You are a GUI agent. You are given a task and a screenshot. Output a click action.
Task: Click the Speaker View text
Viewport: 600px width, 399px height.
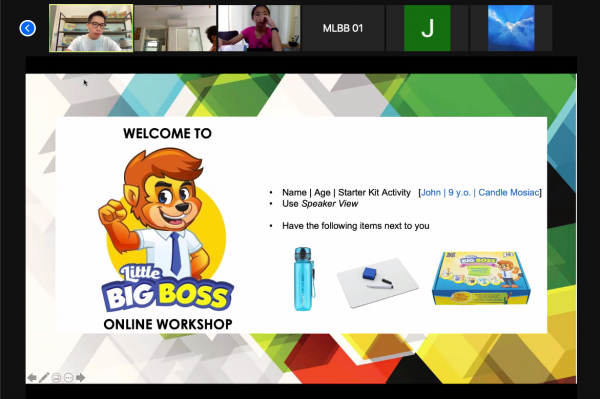[x=329, y=204]
